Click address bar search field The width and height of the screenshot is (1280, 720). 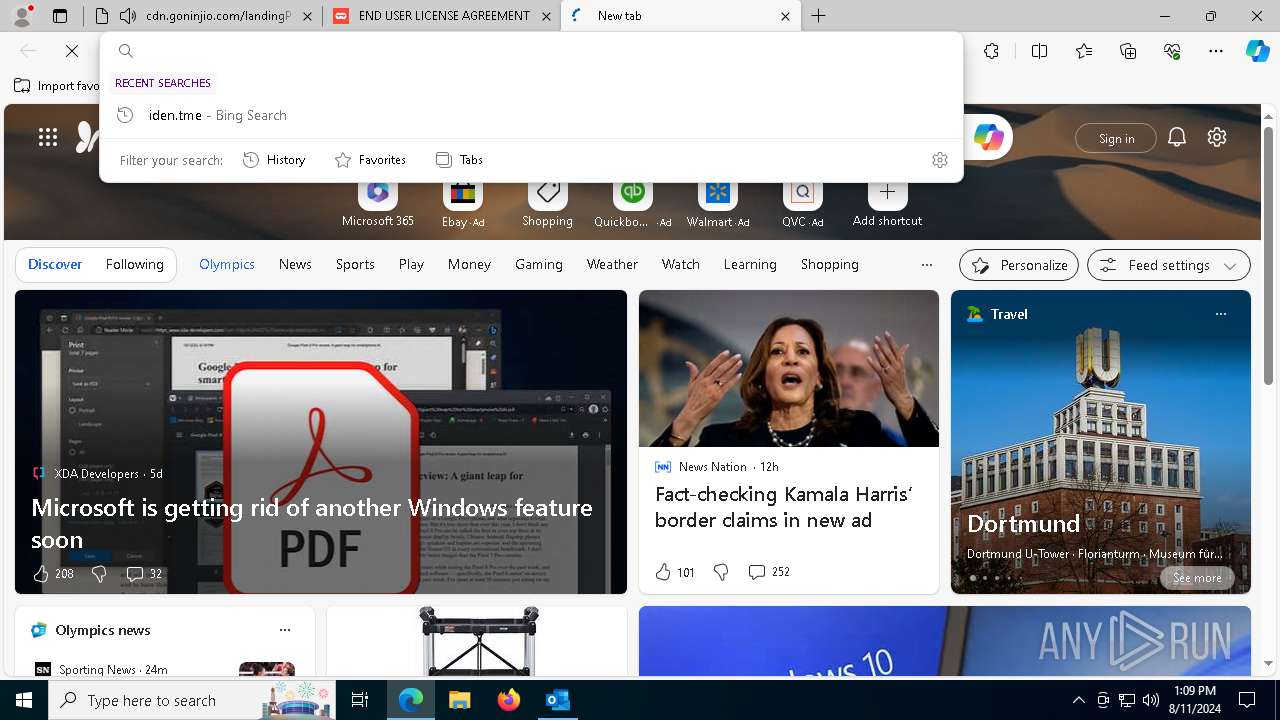(x=531, y=51)
